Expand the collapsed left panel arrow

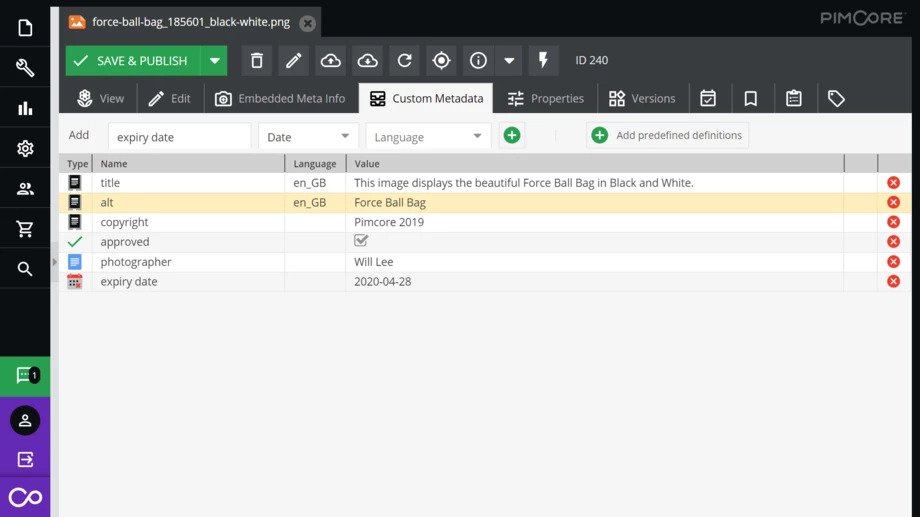point(55,262)
